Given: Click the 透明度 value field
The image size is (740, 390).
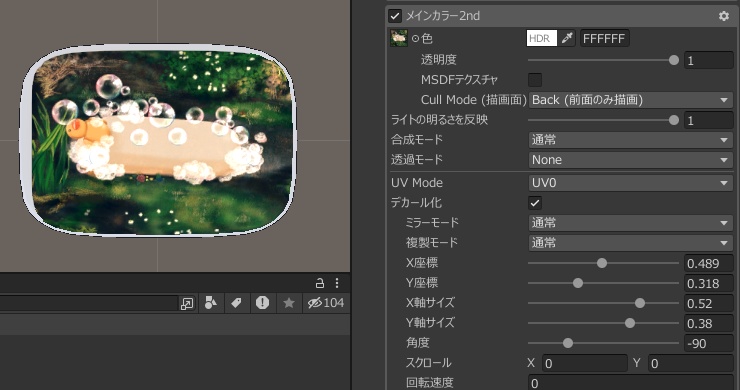Looking at the screenshot, I should [x=709, y=60].
